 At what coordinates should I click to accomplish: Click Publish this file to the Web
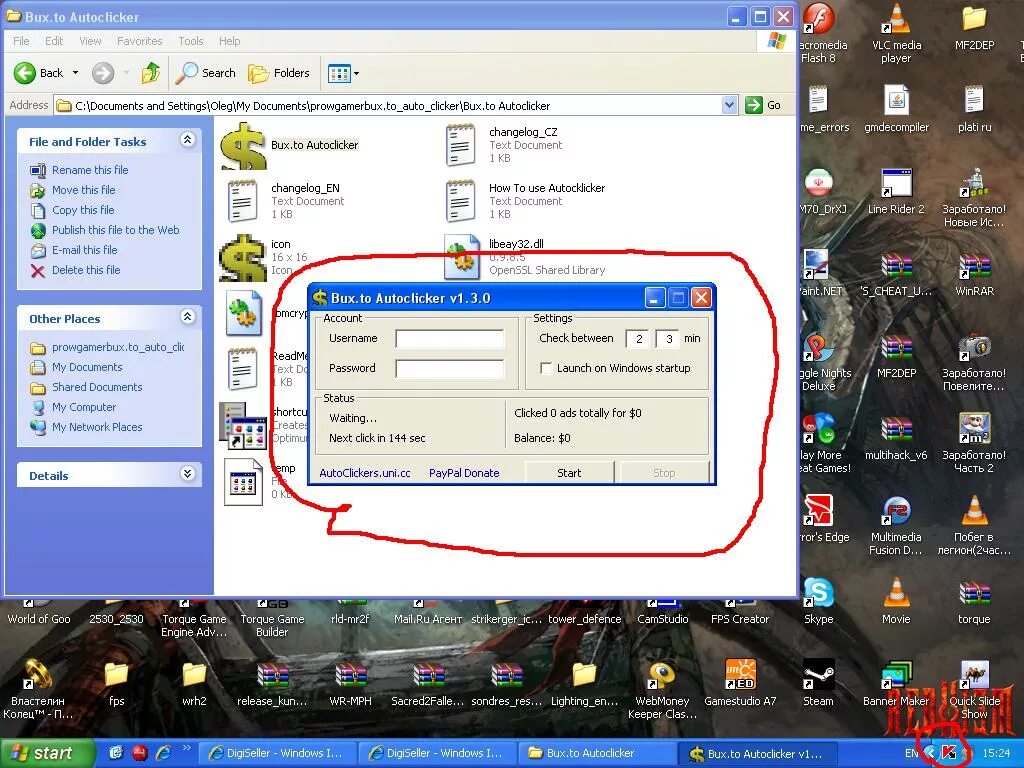click(116, 230)
